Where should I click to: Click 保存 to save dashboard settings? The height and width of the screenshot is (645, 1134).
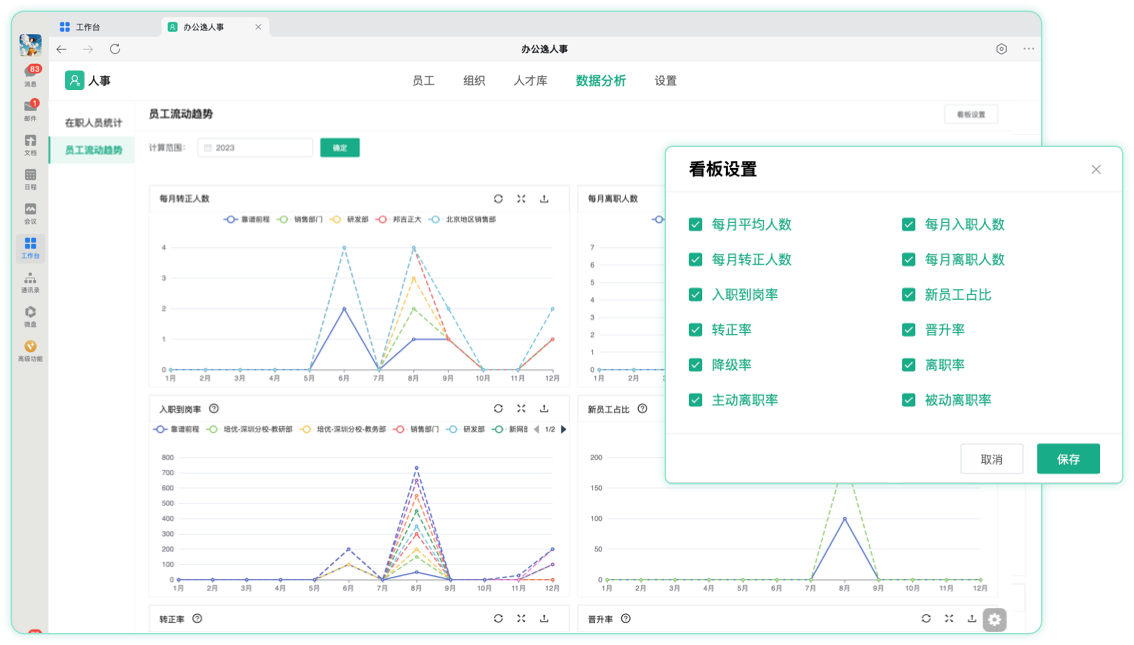click(x=1068, y=459)
